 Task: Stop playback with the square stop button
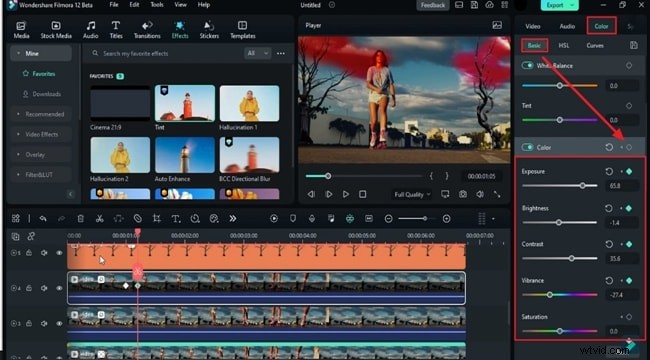click(363, 194)
